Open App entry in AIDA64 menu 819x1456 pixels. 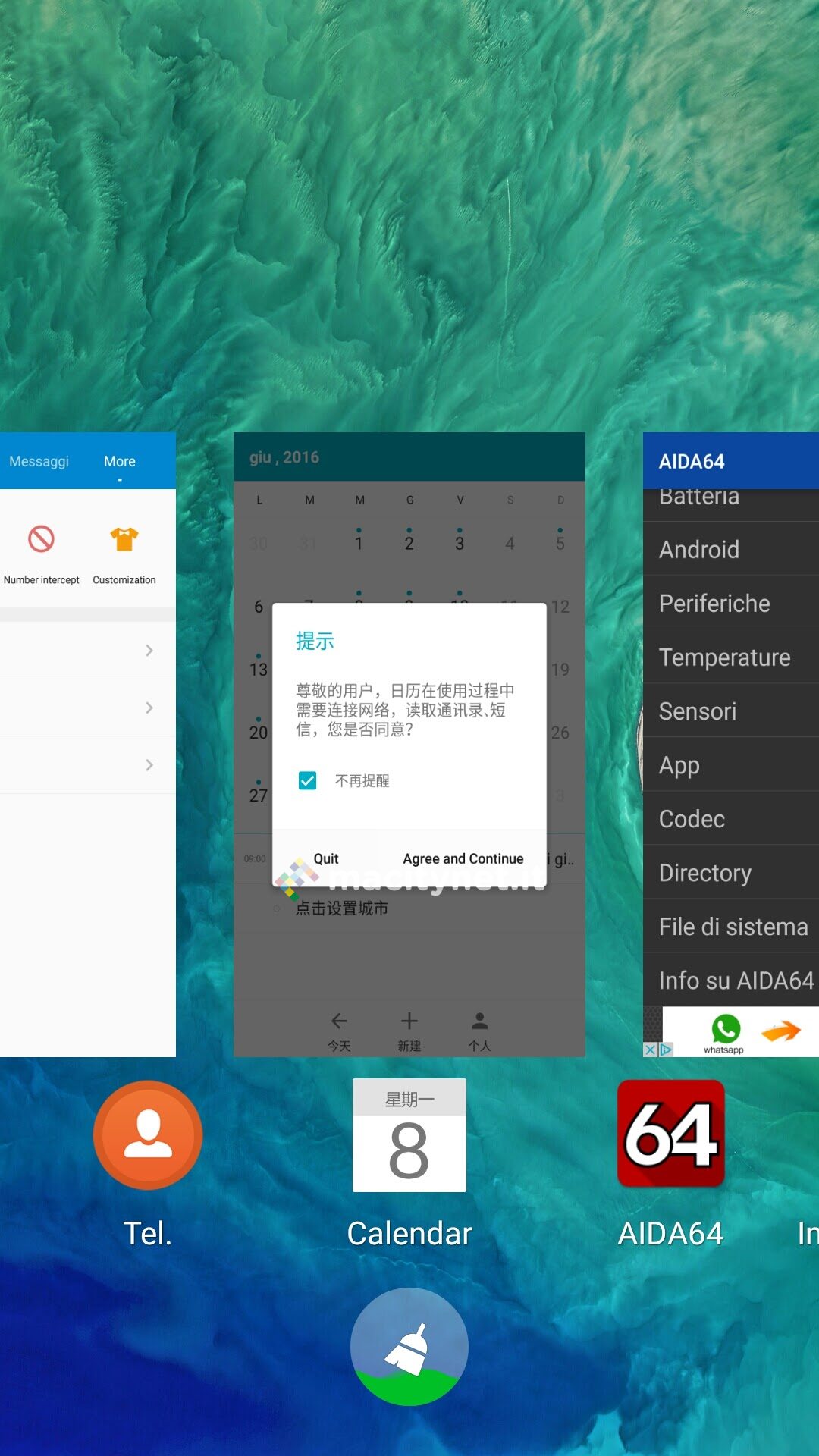point(731,764)
